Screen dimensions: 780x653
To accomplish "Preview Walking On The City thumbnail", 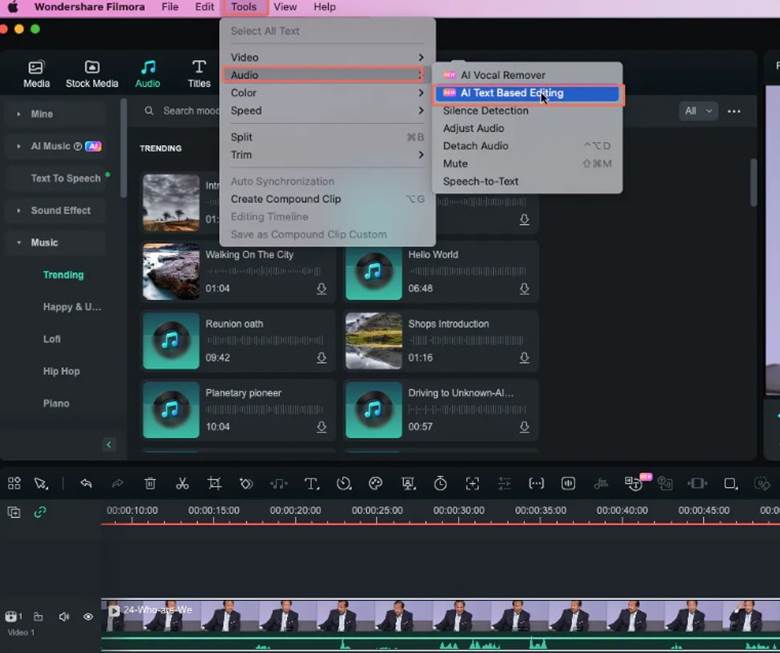I will [171, 272].
